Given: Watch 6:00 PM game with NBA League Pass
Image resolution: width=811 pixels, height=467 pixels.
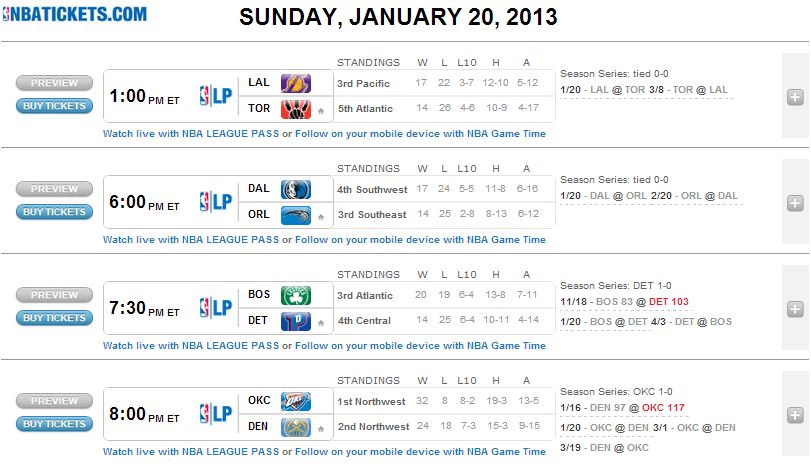Looking at the screenshot, I should [x=191, y=240].
